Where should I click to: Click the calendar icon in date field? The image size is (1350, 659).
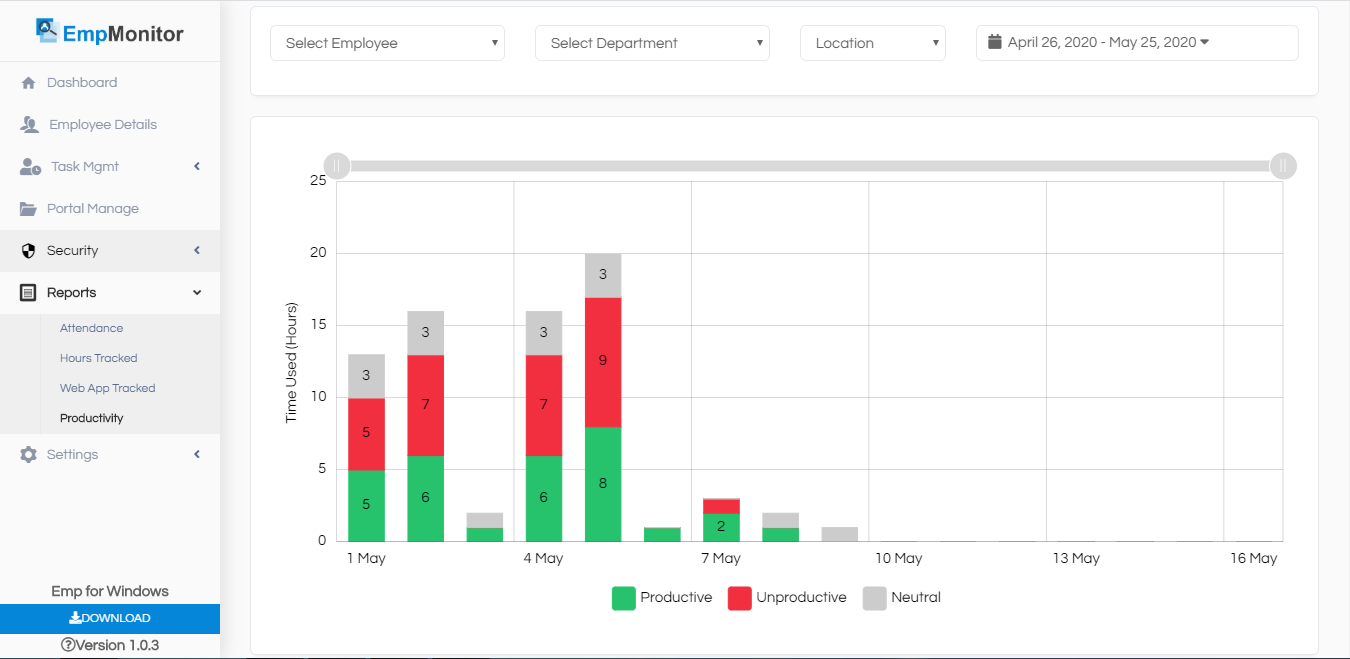[994, 42]
